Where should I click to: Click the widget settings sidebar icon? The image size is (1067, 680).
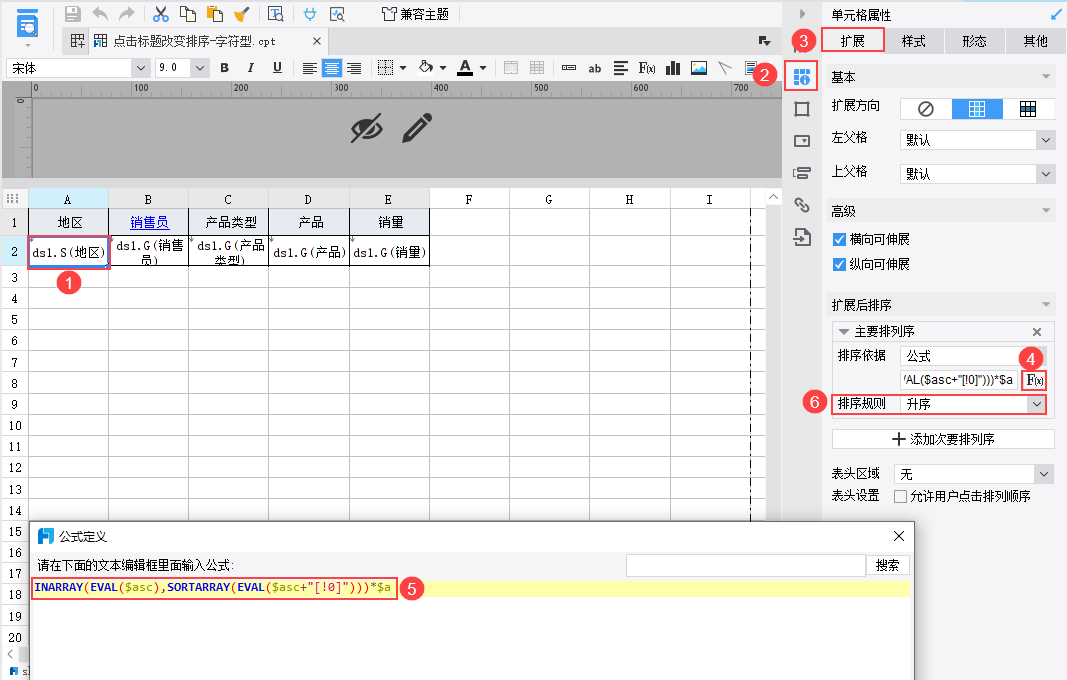802,141
